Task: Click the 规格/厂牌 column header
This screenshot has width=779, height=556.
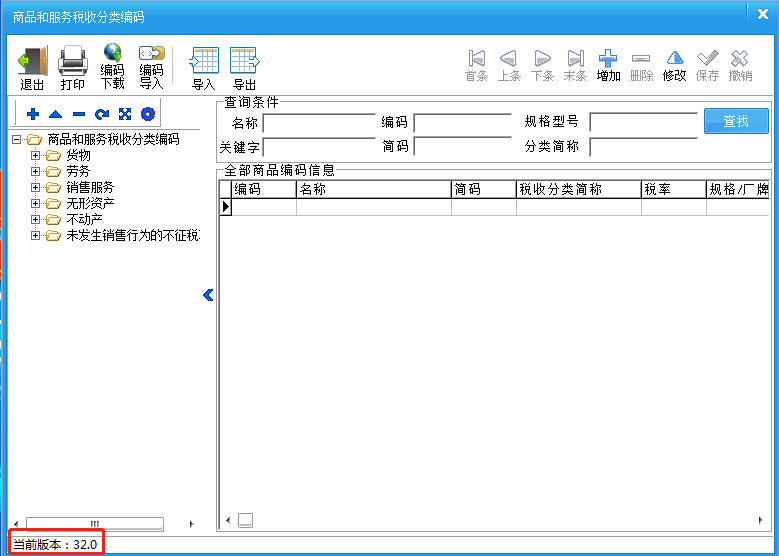Action: (738, 189)
